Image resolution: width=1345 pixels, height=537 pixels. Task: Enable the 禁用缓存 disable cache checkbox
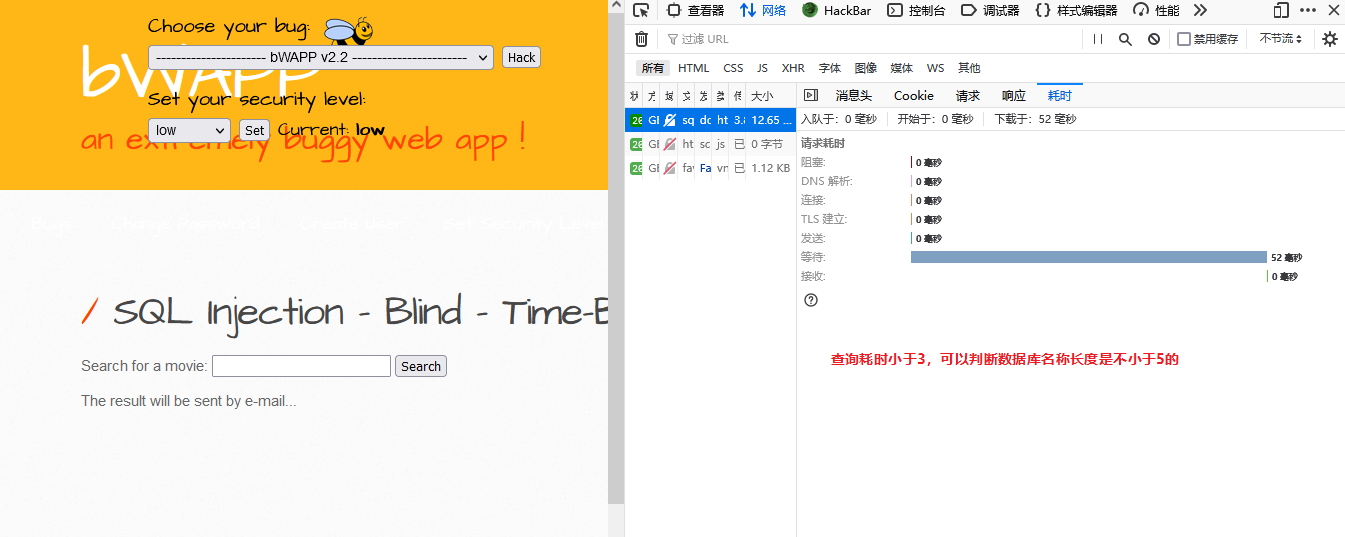click(1184, 39)
